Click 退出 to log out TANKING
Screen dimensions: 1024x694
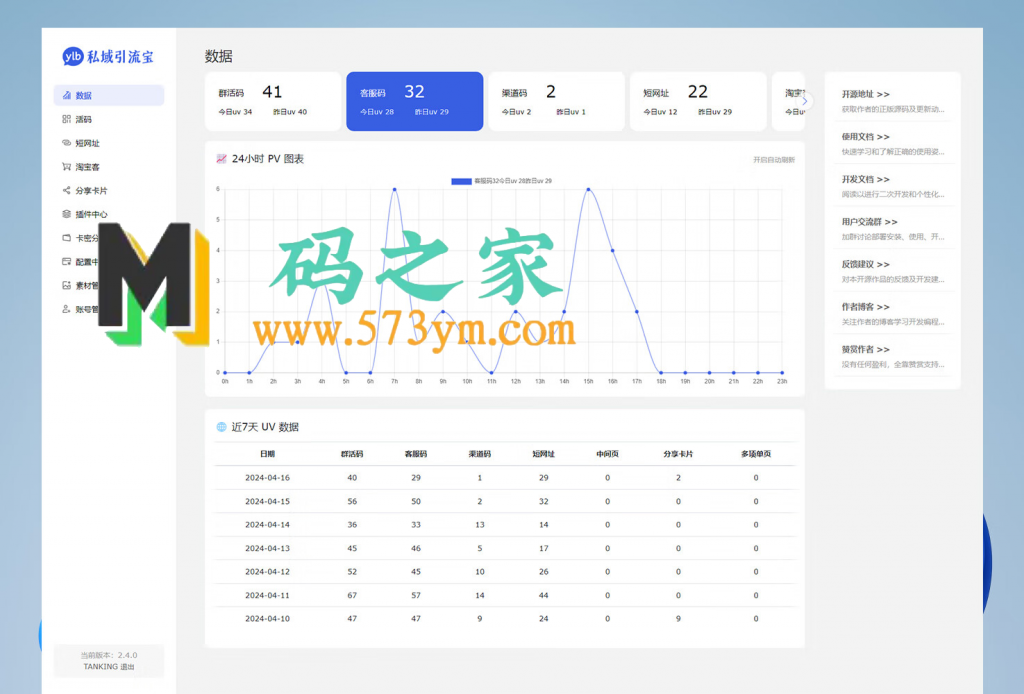click(127, 667)
